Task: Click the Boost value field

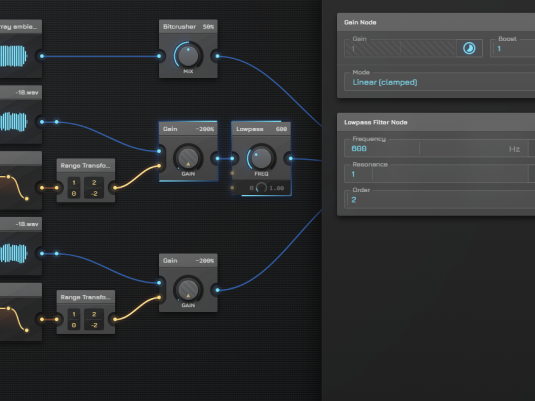Action: [512, 48]
